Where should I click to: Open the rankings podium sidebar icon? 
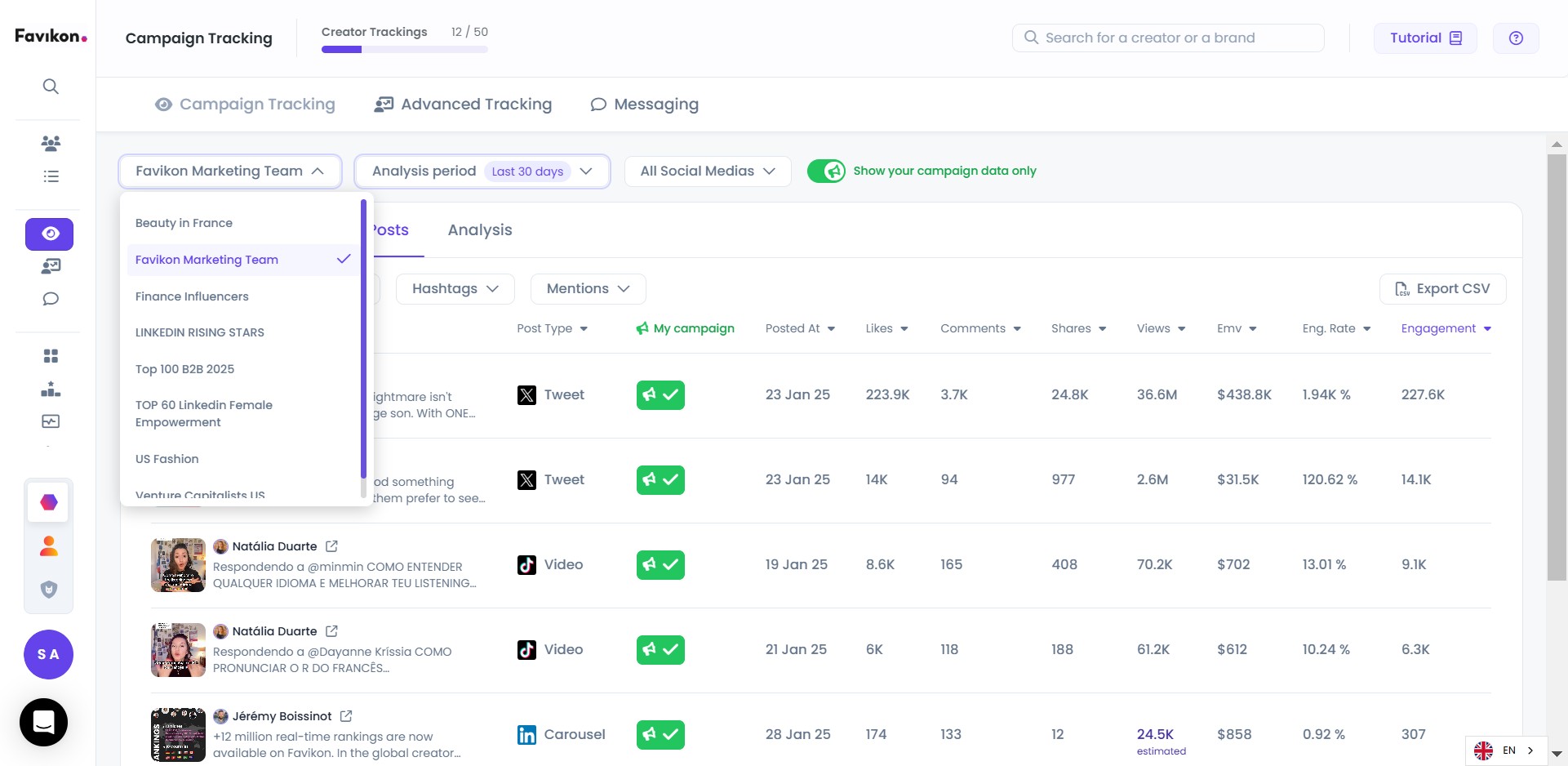[51, 389]
